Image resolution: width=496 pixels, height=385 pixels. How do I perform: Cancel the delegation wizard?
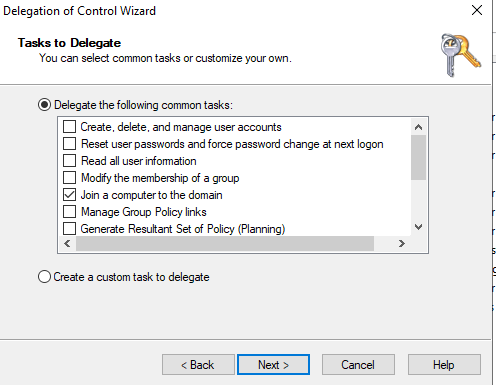tap(358, 365)
